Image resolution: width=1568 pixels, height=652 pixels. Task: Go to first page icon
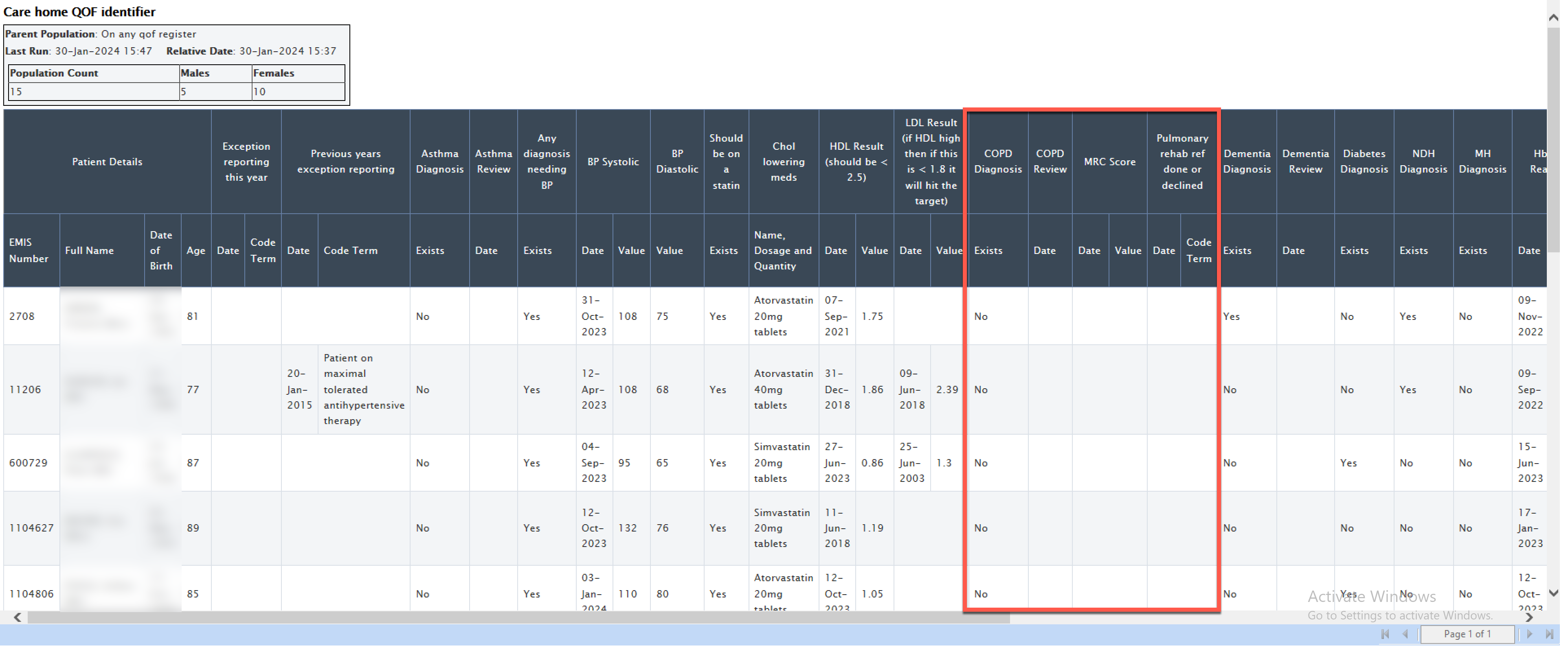point(1386,634)
